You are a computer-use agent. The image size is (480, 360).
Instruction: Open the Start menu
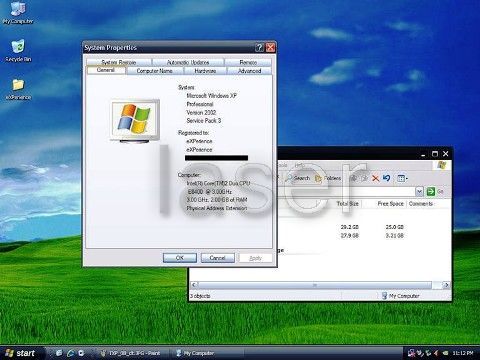(21, 353)
